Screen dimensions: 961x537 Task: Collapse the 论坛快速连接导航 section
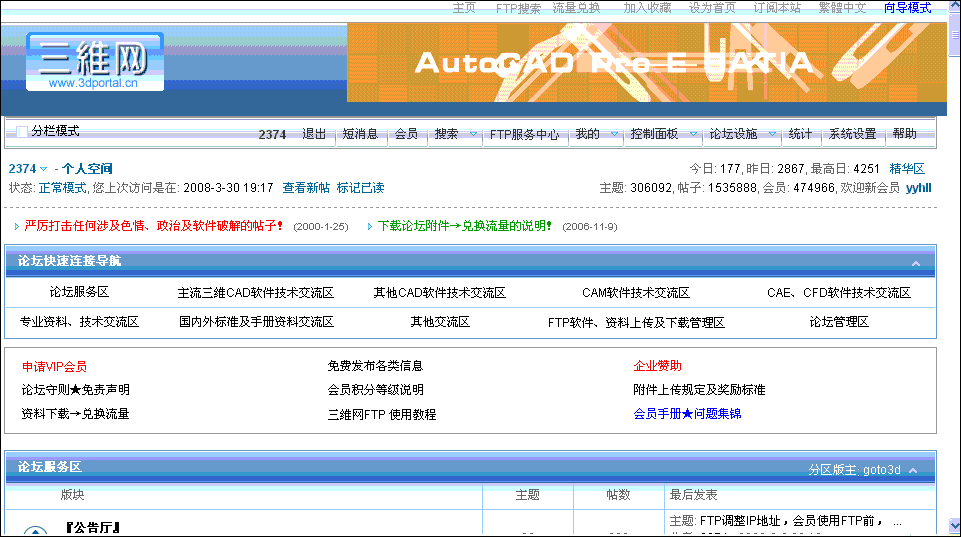pyautogui.click(x=916, y=263)
